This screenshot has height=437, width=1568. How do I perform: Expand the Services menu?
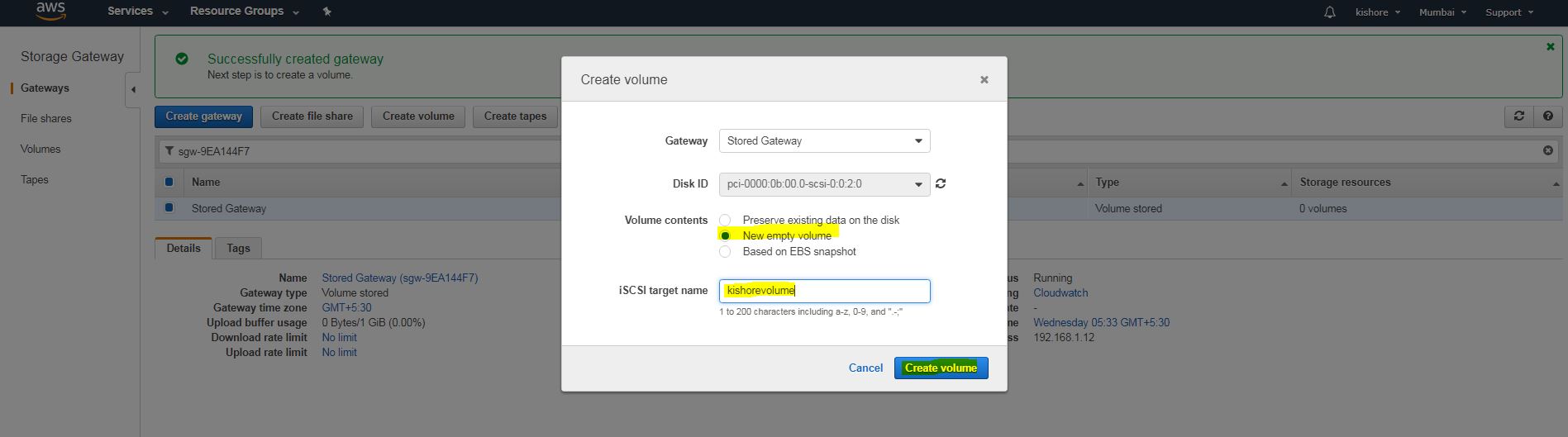coord(137,12)
